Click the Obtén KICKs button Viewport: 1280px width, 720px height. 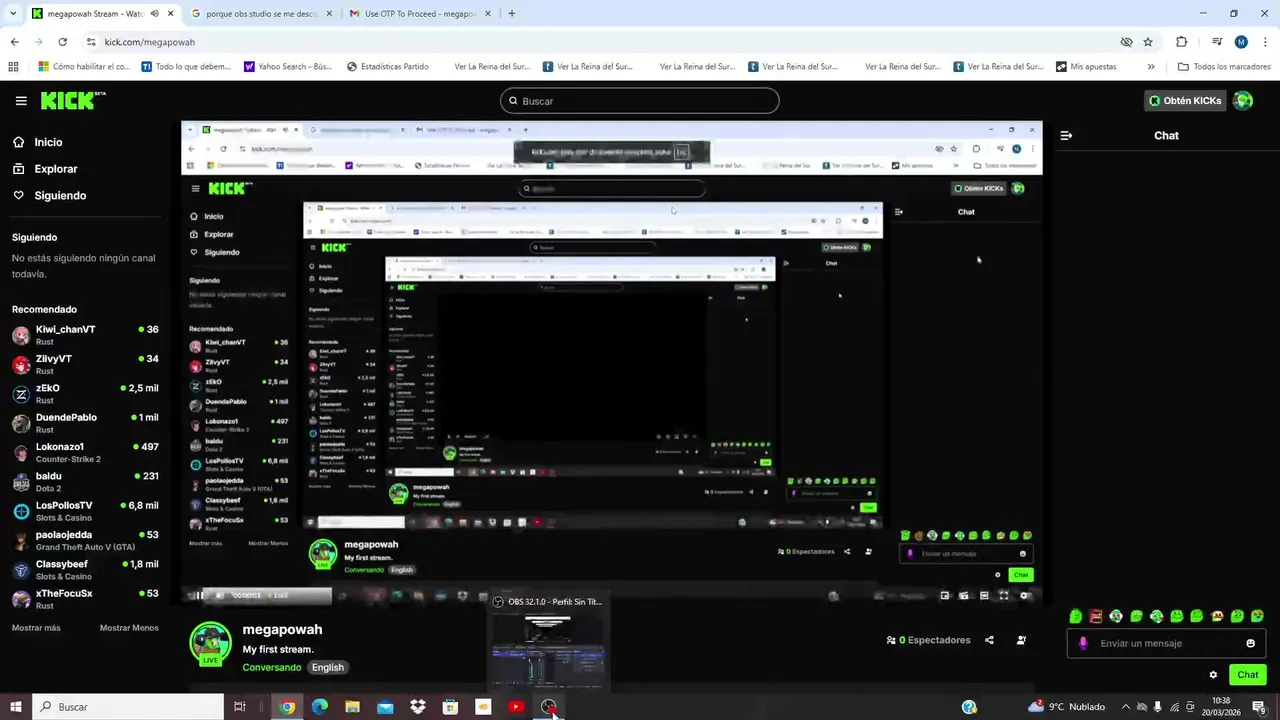coord(1185,101)
